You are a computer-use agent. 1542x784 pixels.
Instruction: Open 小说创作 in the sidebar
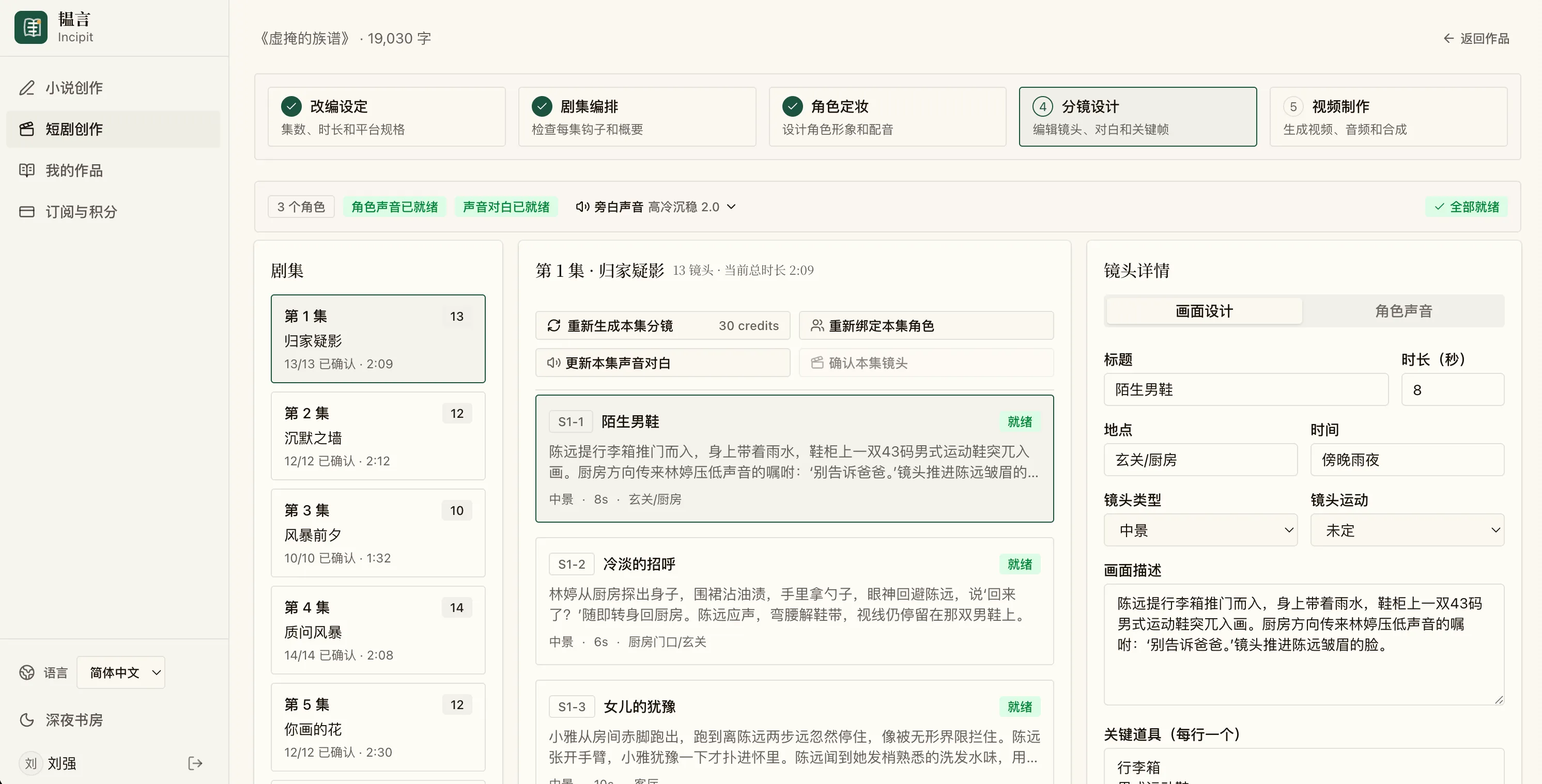tap(113, 88)
